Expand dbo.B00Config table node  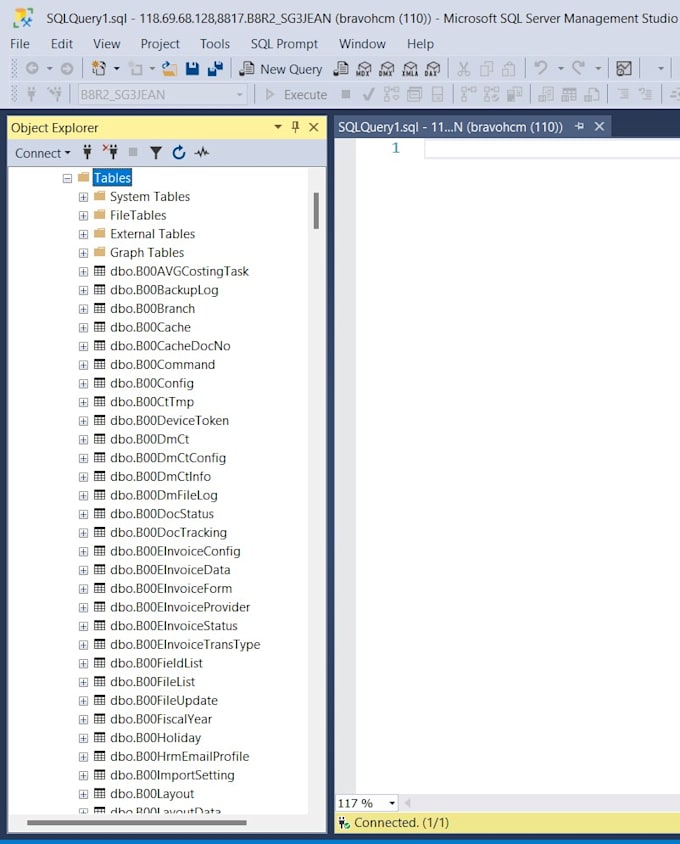(x=83, y=384)
